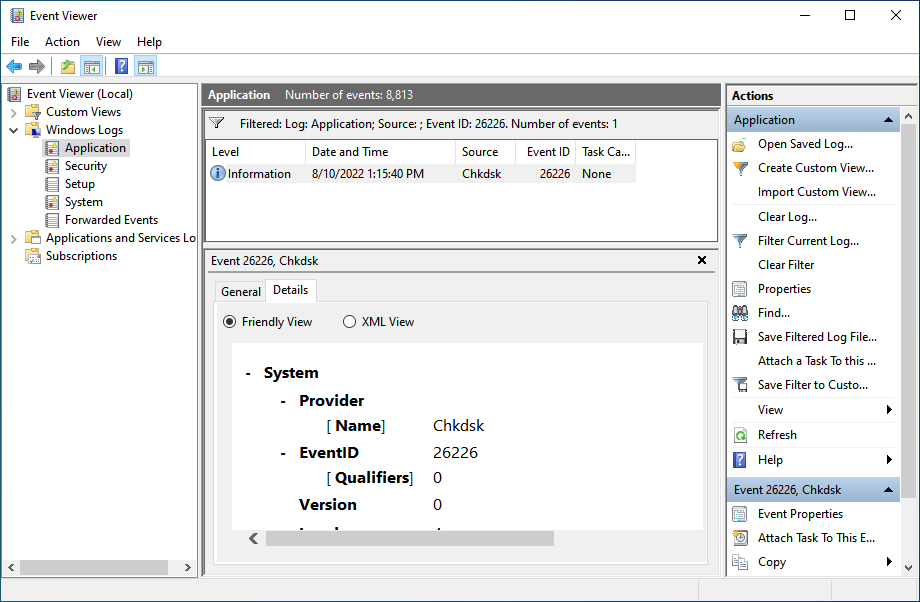Click the Setup log icon in tree
Image resolution: width=920 pixels, height=602 pixels.
52,184
